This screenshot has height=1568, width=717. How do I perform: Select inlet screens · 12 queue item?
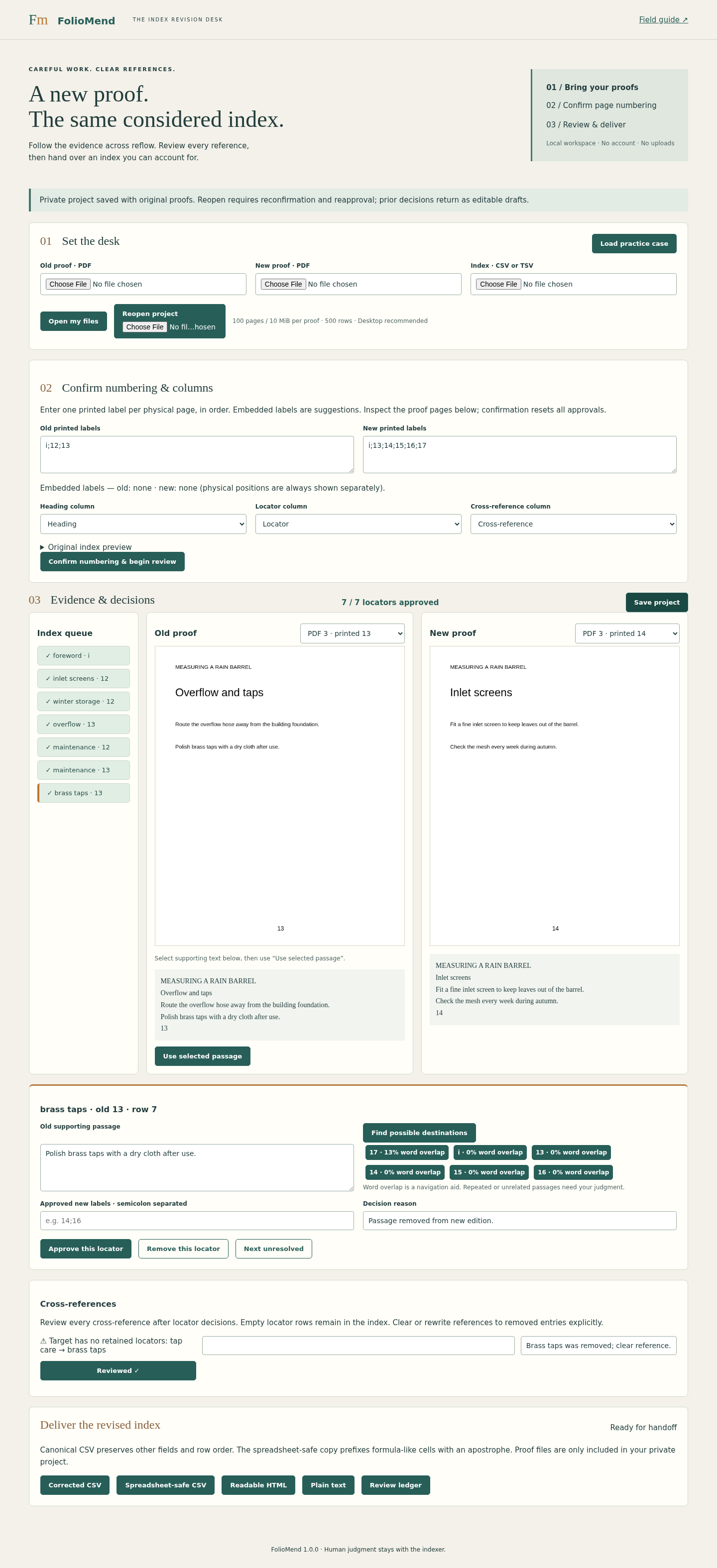pos(84,679)
